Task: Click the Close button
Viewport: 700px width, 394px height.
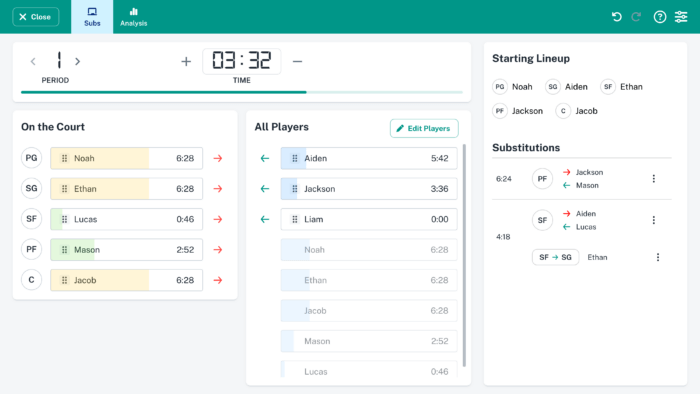Action: click(x=36, y=17)
